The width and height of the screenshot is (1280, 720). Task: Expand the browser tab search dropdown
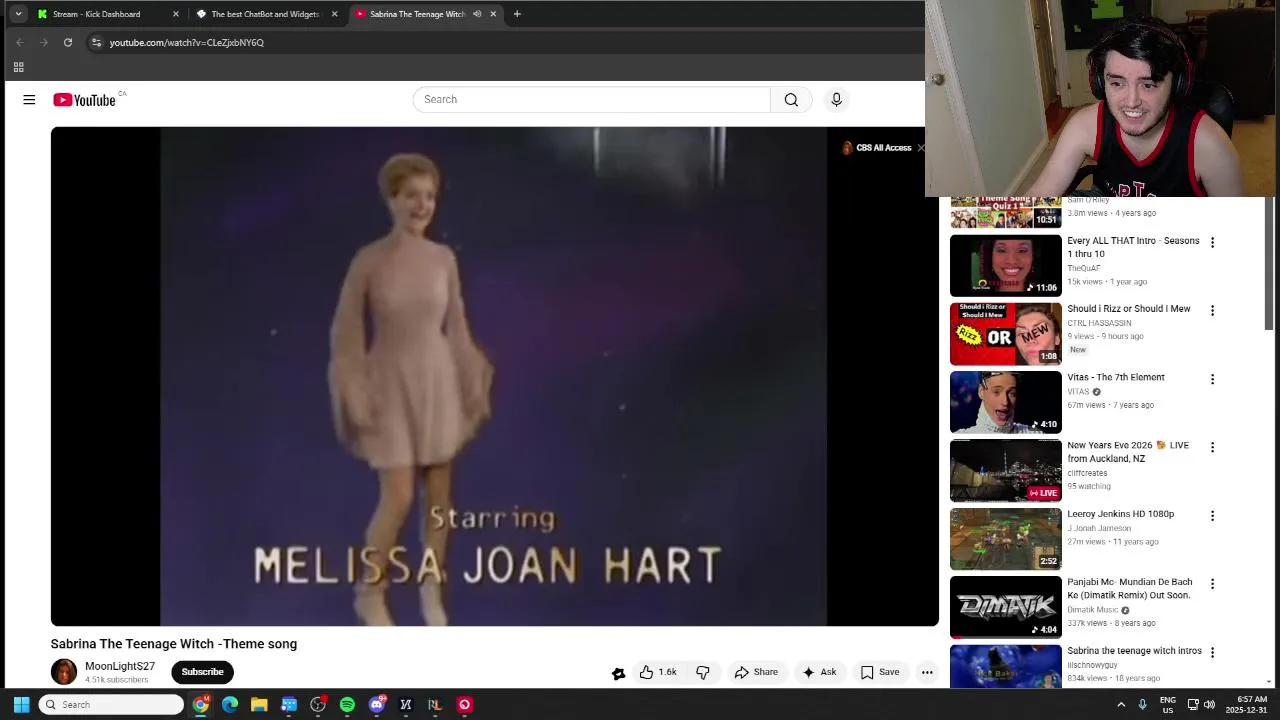pyautogui.click(x=18, y=14)
